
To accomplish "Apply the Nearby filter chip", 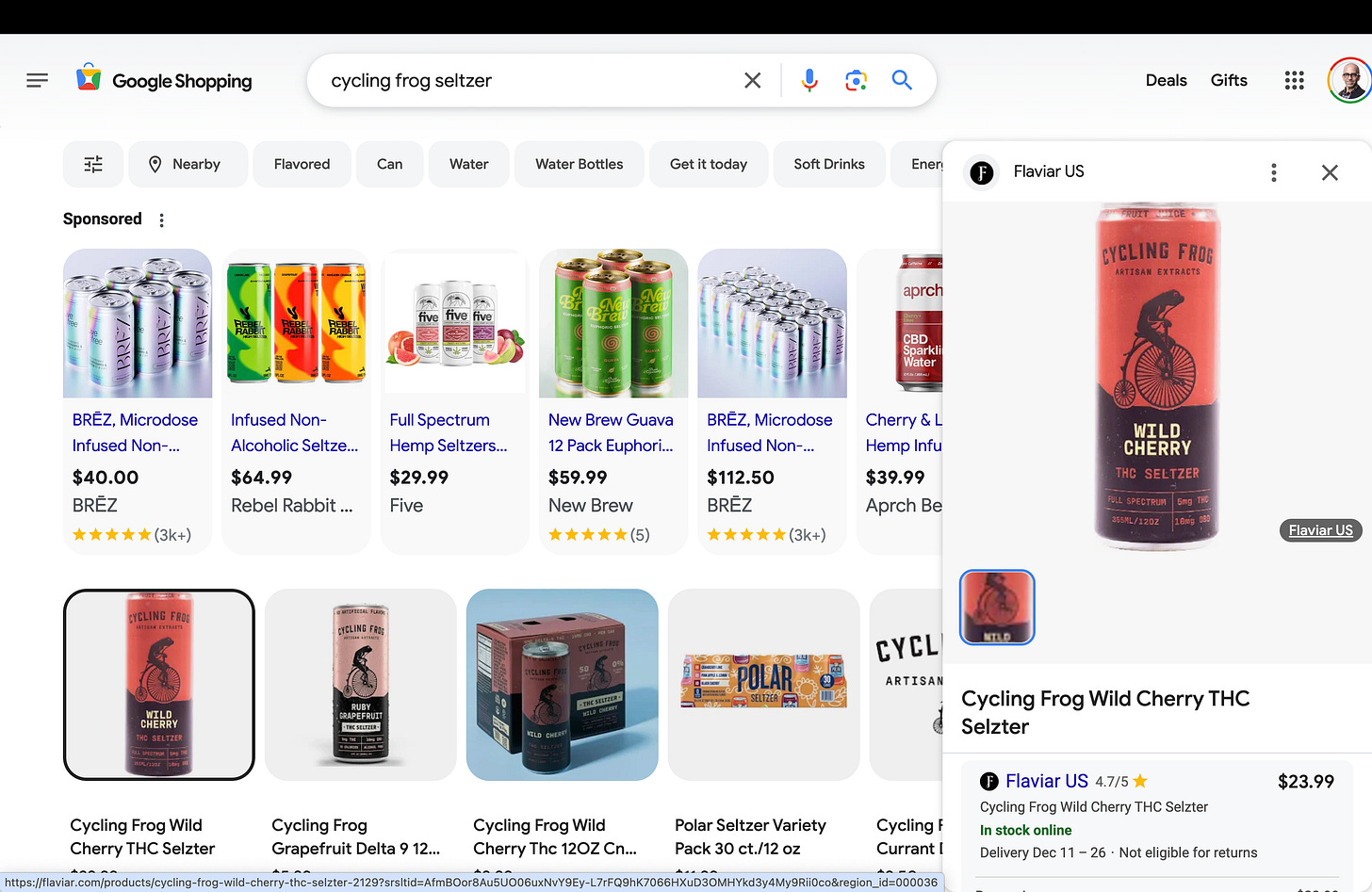I will 188,164.
